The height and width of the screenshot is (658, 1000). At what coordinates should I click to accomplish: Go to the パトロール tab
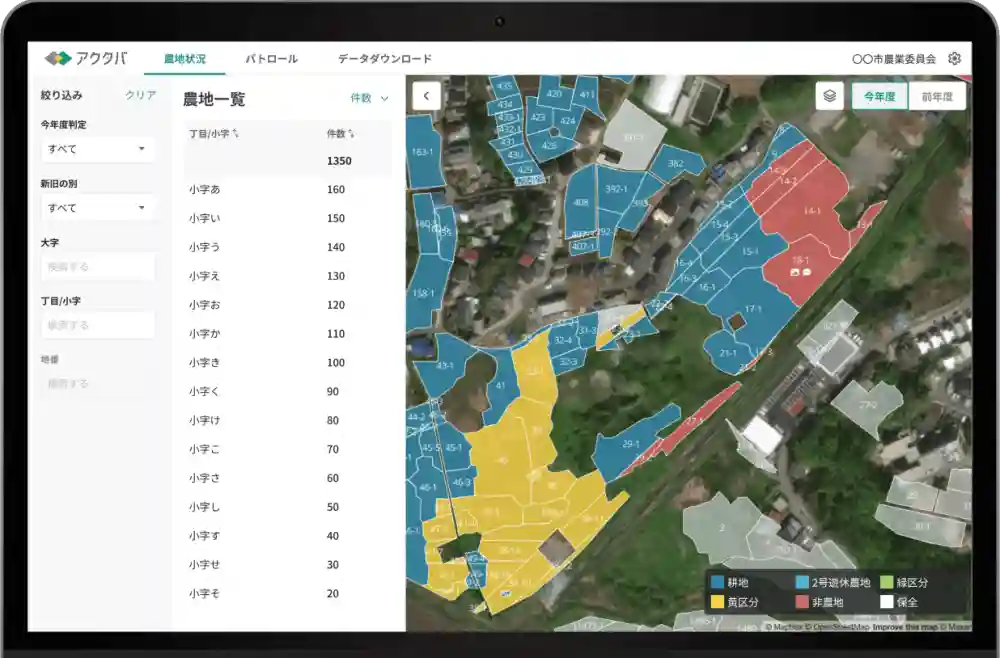click(271, 59)
